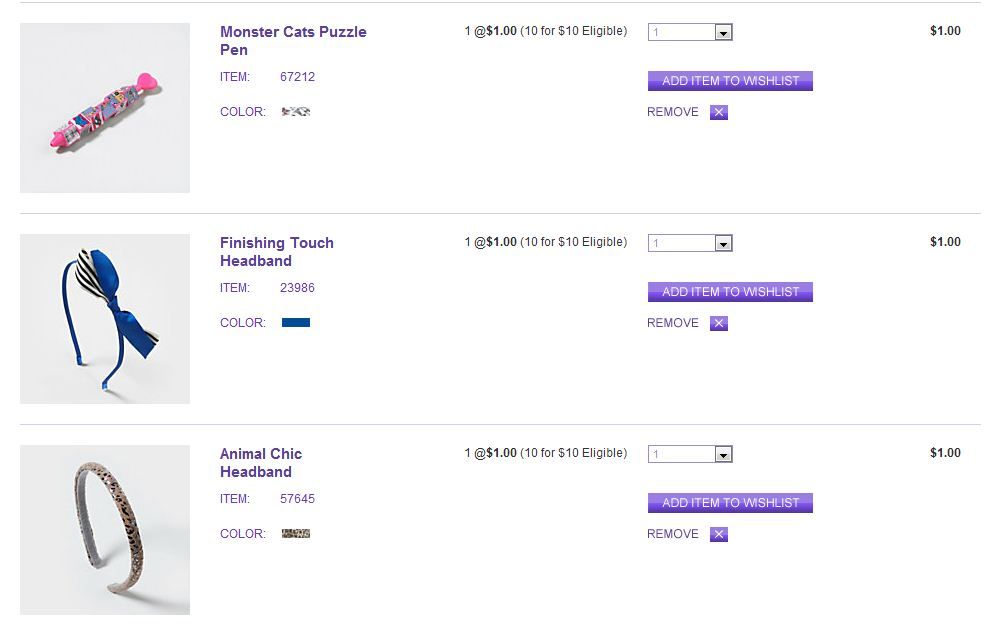Click the REMOVE text for Finishing Touch Headband
This screenshot has height=635, width=993.
(x=673, y=323)
